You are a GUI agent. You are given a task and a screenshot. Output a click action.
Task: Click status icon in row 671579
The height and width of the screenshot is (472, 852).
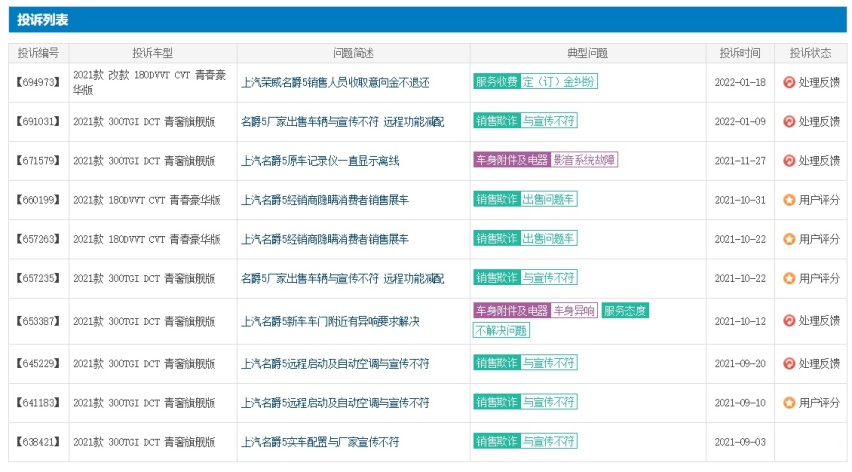coord(789,160)
